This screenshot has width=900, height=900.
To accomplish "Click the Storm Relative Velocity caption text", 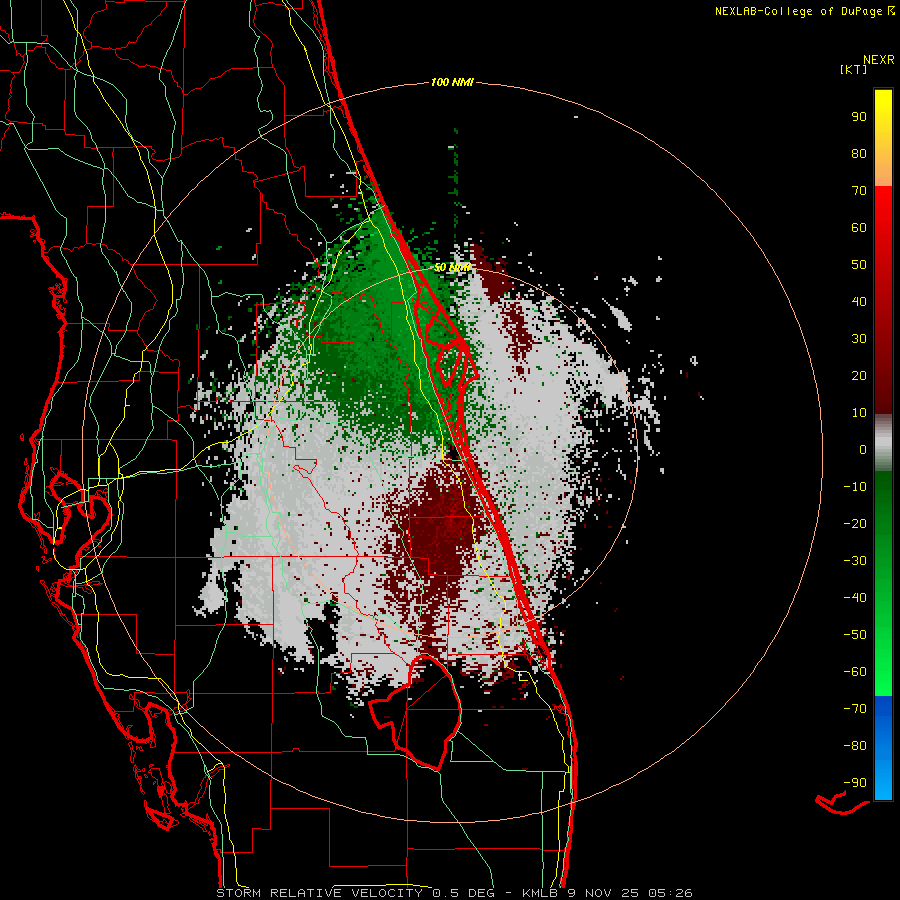I will click(454, 893).
